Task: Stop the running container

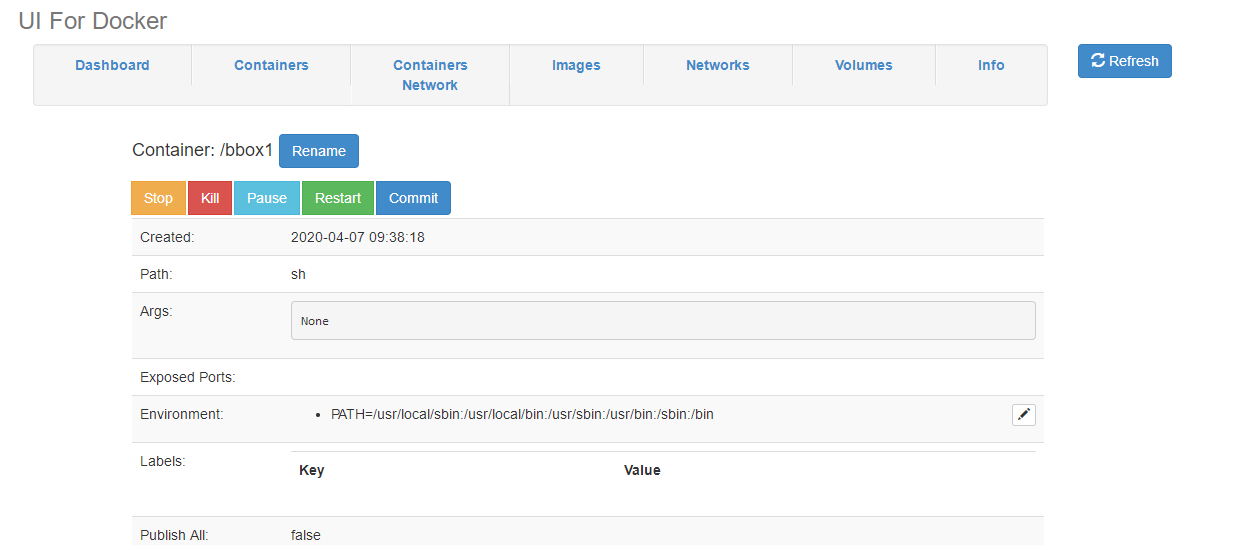Action: coord(158,198)
